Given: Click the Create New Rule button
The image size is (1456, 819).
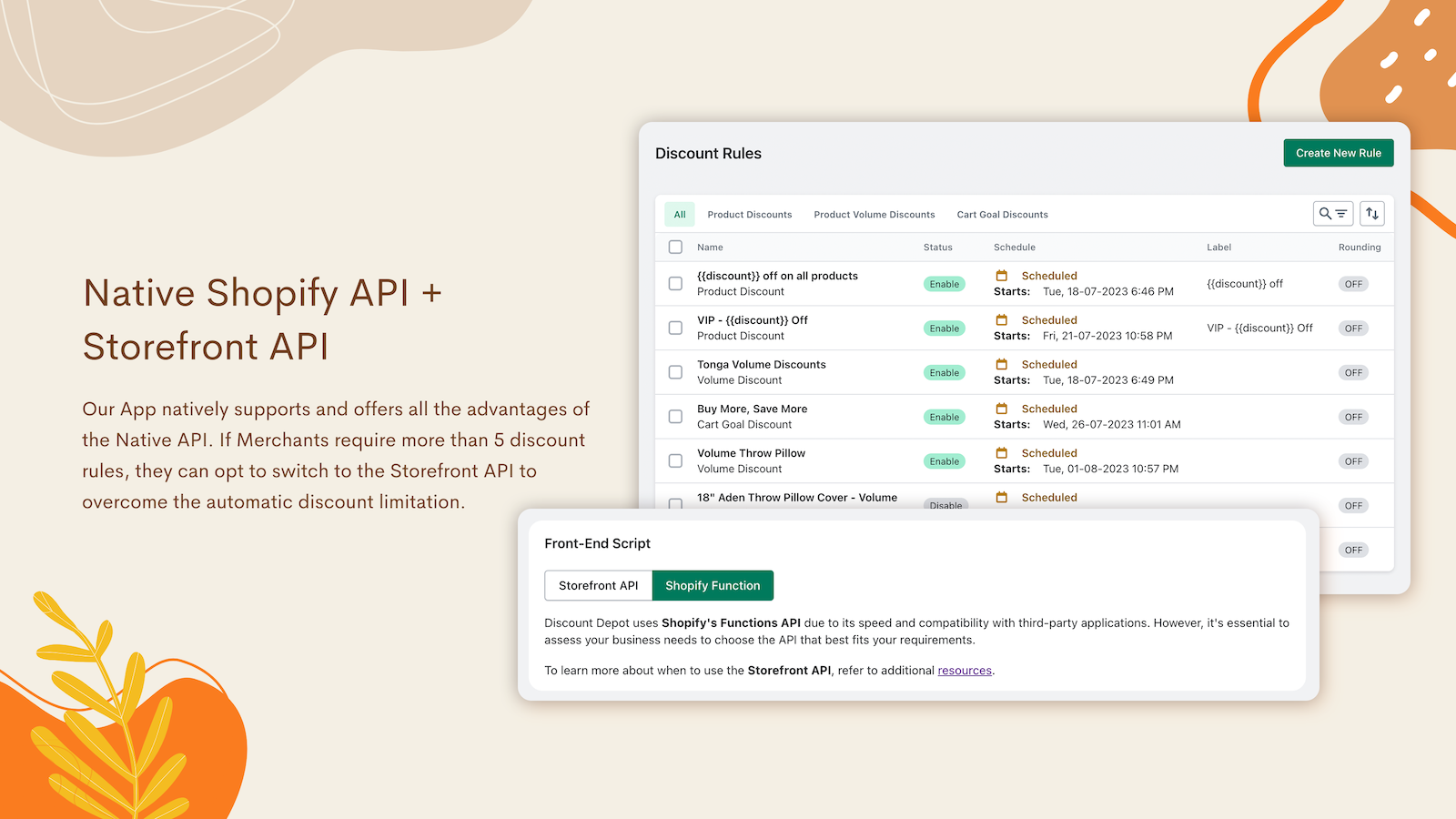Looking at the screenshot, I should pyautogui.click(x=1339, y=153).
